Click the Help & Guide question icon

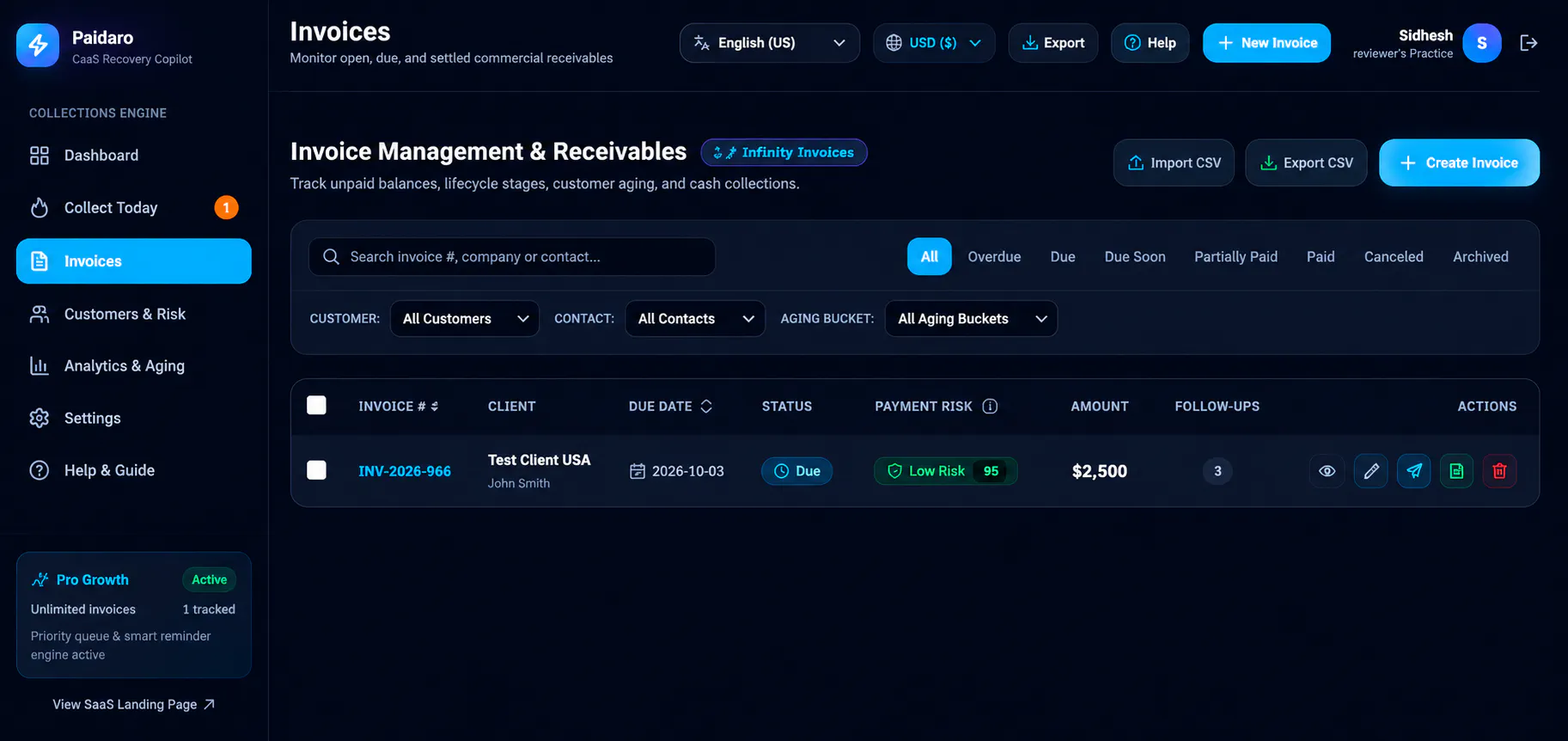click(x=40, y=471)
